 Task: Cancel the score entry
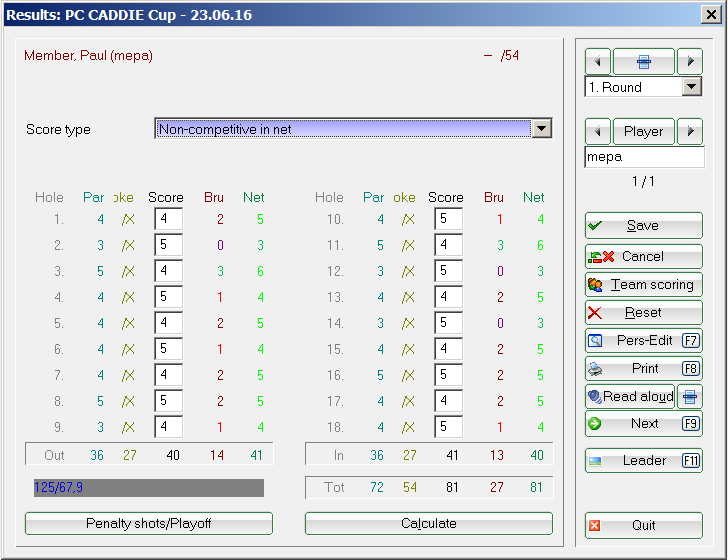coord(644,256)
